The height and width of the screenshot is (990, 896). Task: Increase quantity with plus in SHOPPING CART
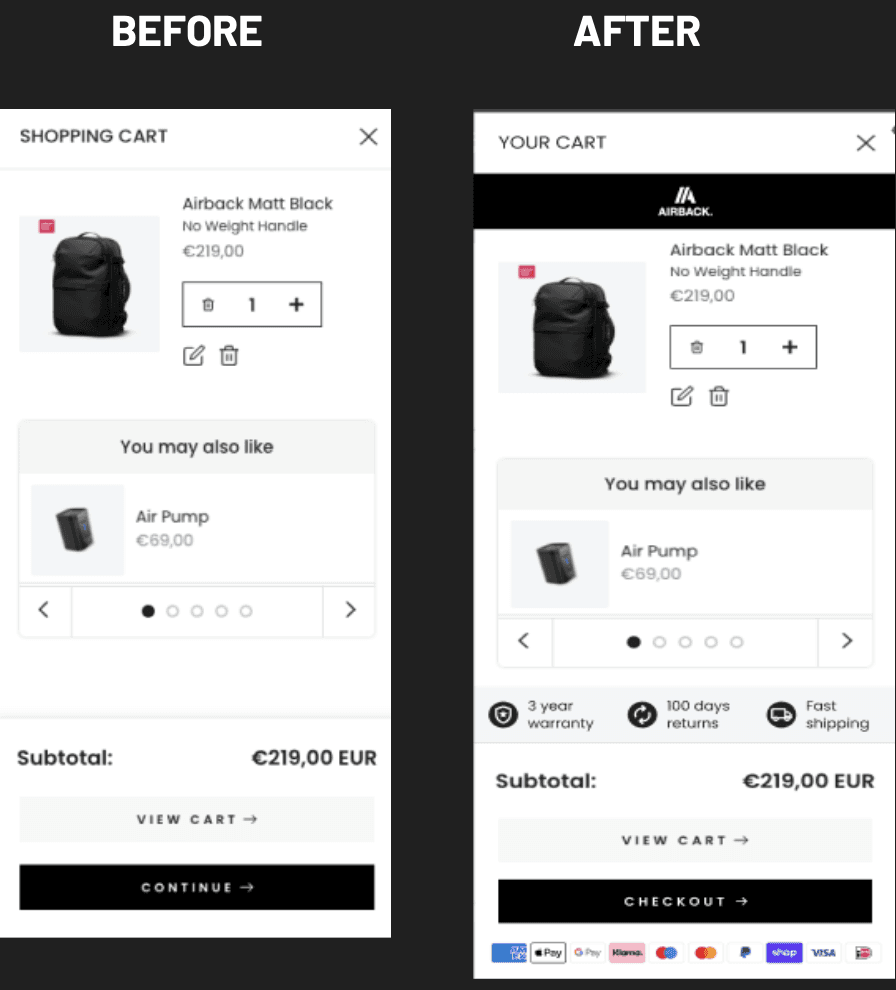click(x=296, y=305)
